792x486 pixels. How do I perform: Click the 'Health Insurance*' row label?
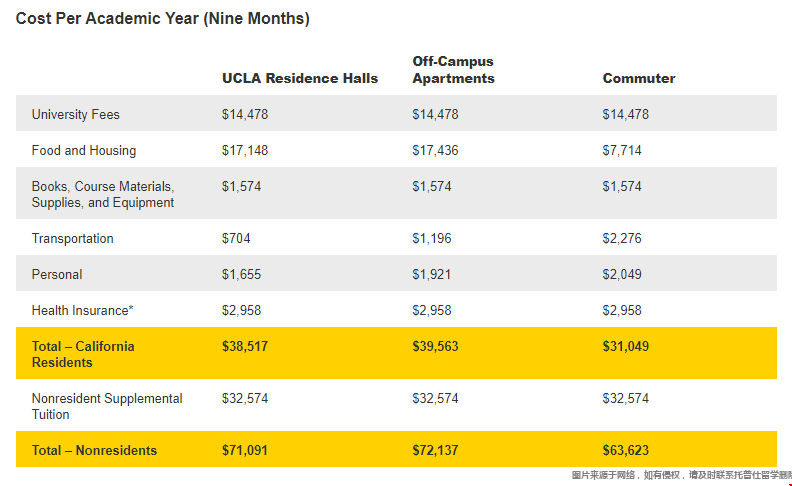pos(83,310)
